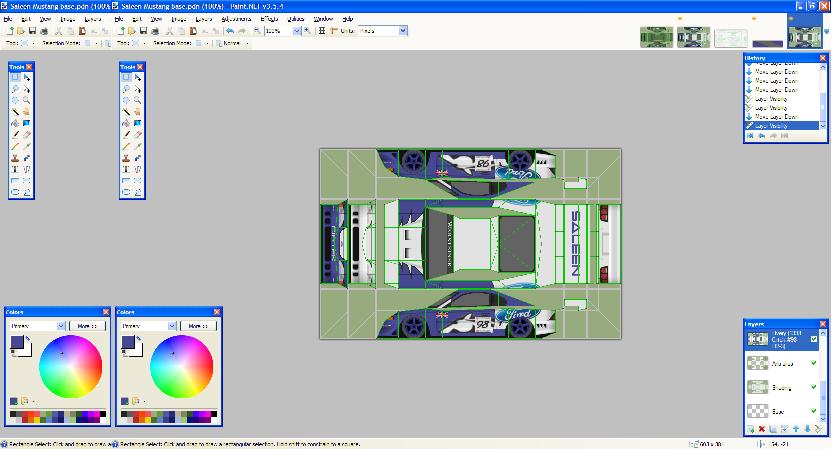Select the Gradient tool in right Tools window
832x449 pixels.
click(138, 123)
